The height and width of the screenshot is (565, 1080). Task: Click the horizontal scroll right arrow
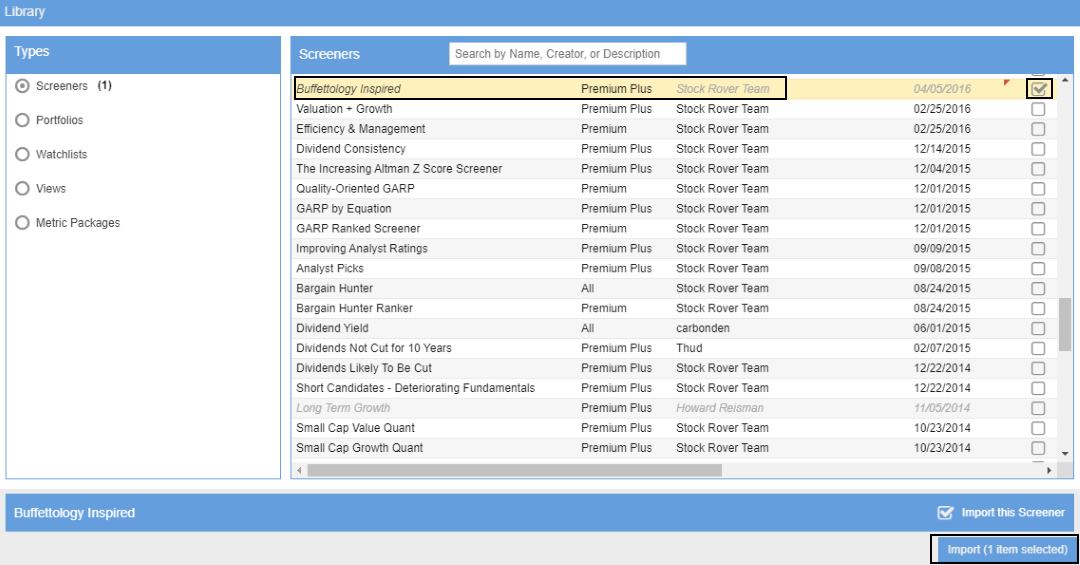[x=1049, y=471]
